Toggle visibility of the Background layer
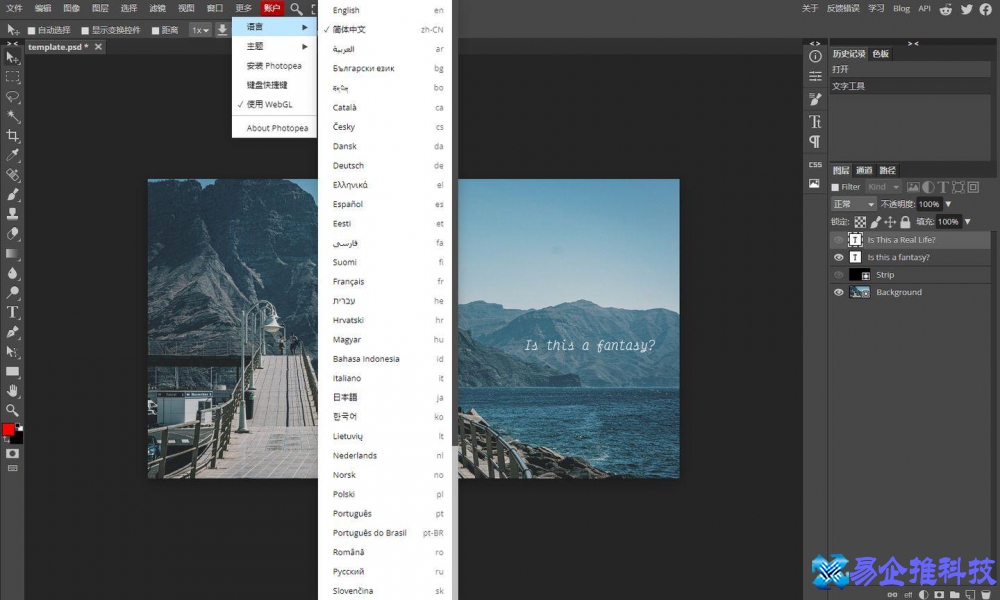Image resolution: width=1000 pixels, height=600 pixels. tap(839, 292)
